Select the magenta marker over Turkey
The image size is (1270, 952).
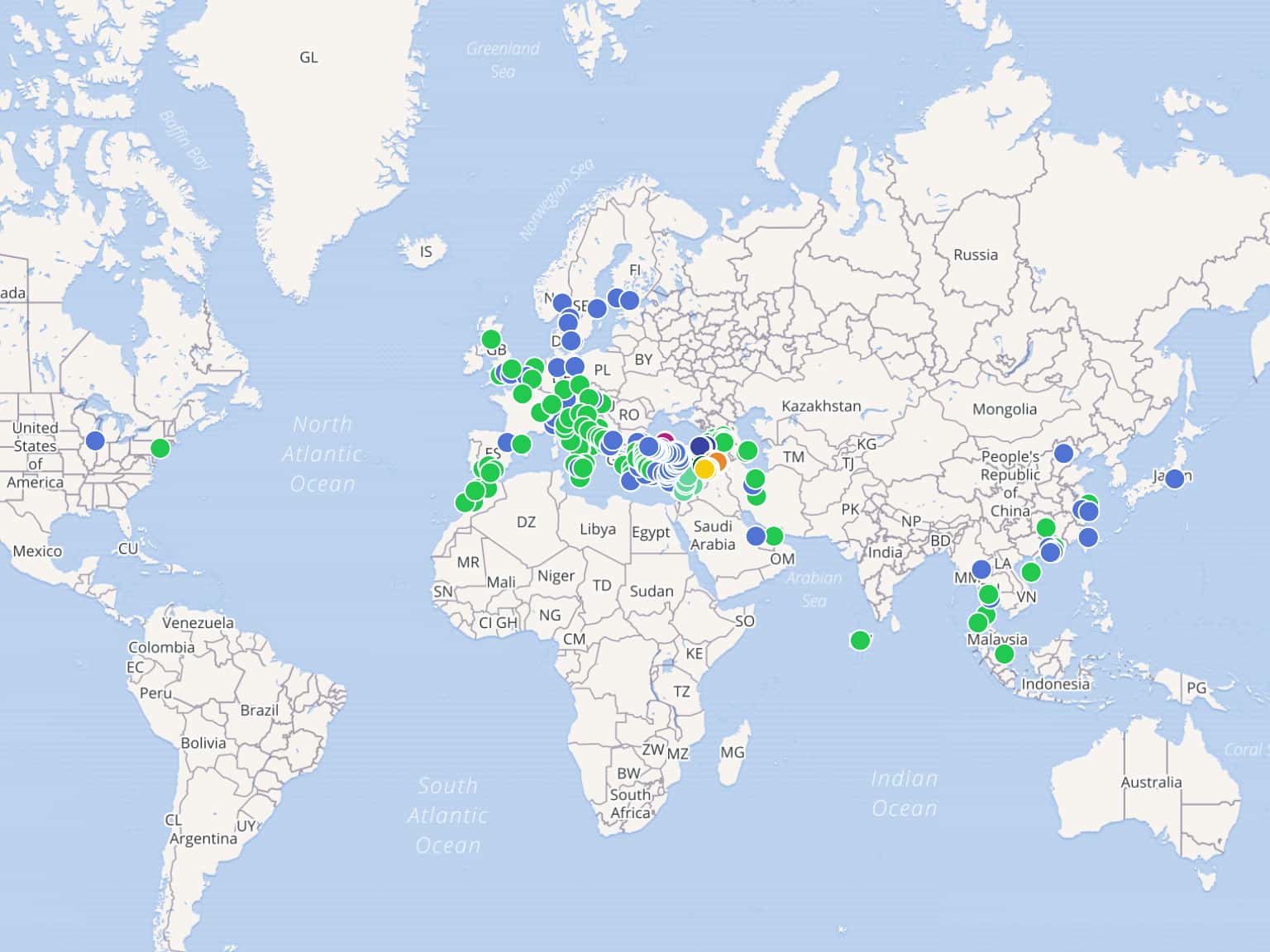(665, 442)
